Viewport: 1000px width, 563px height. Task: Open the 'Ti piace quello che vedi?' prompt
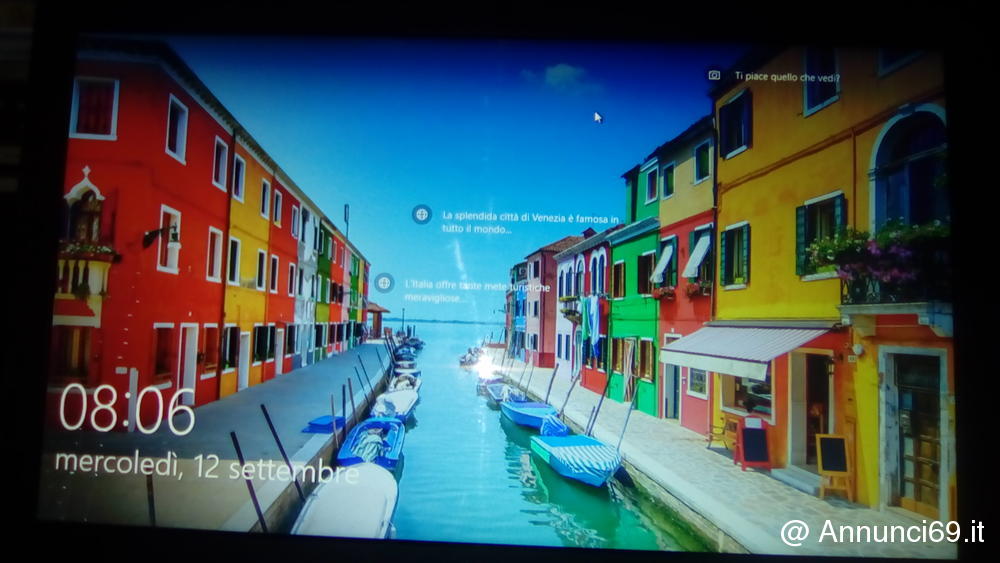coord(787,77)
